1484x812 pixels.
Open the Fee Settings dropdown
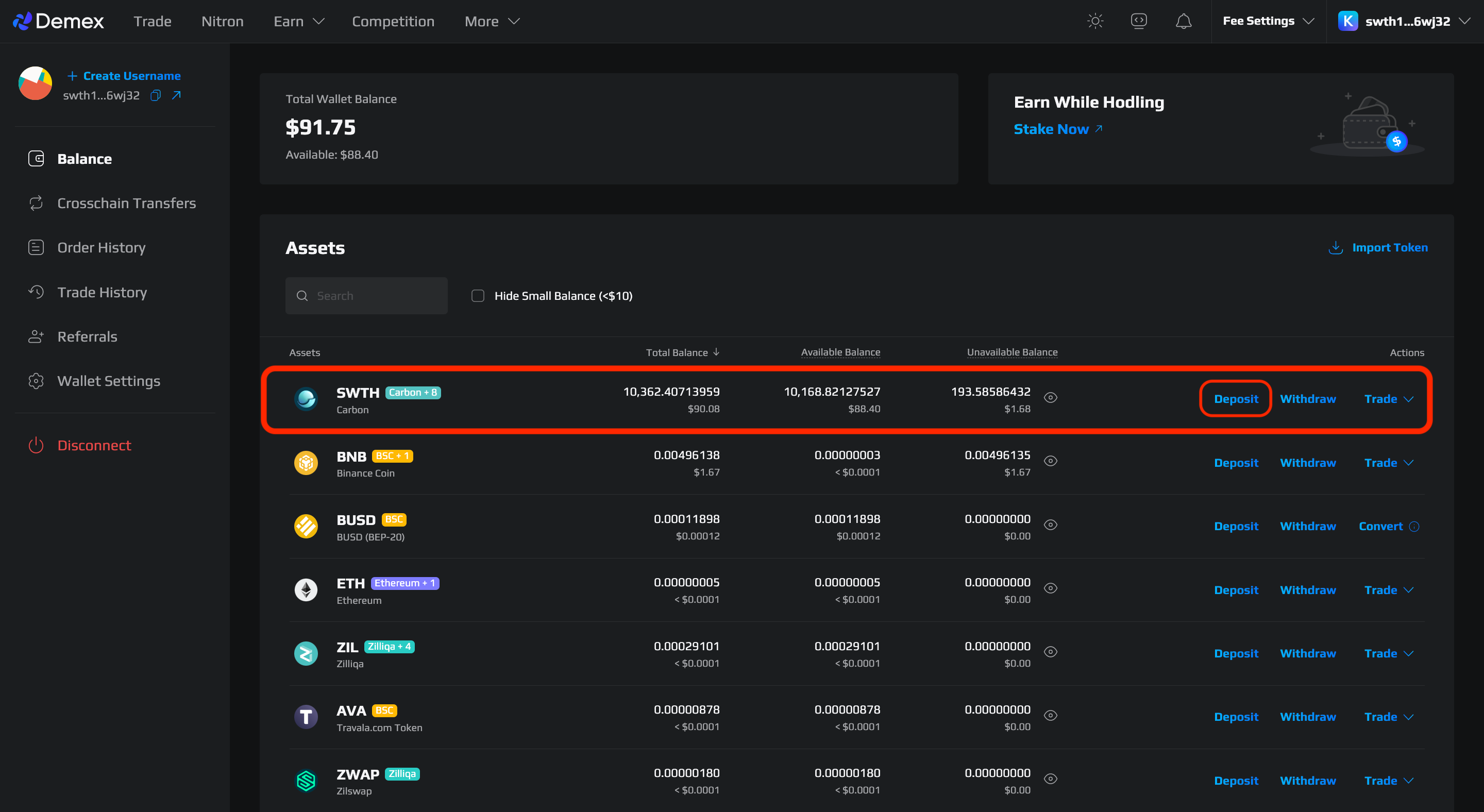click(x=1269, y=21)
